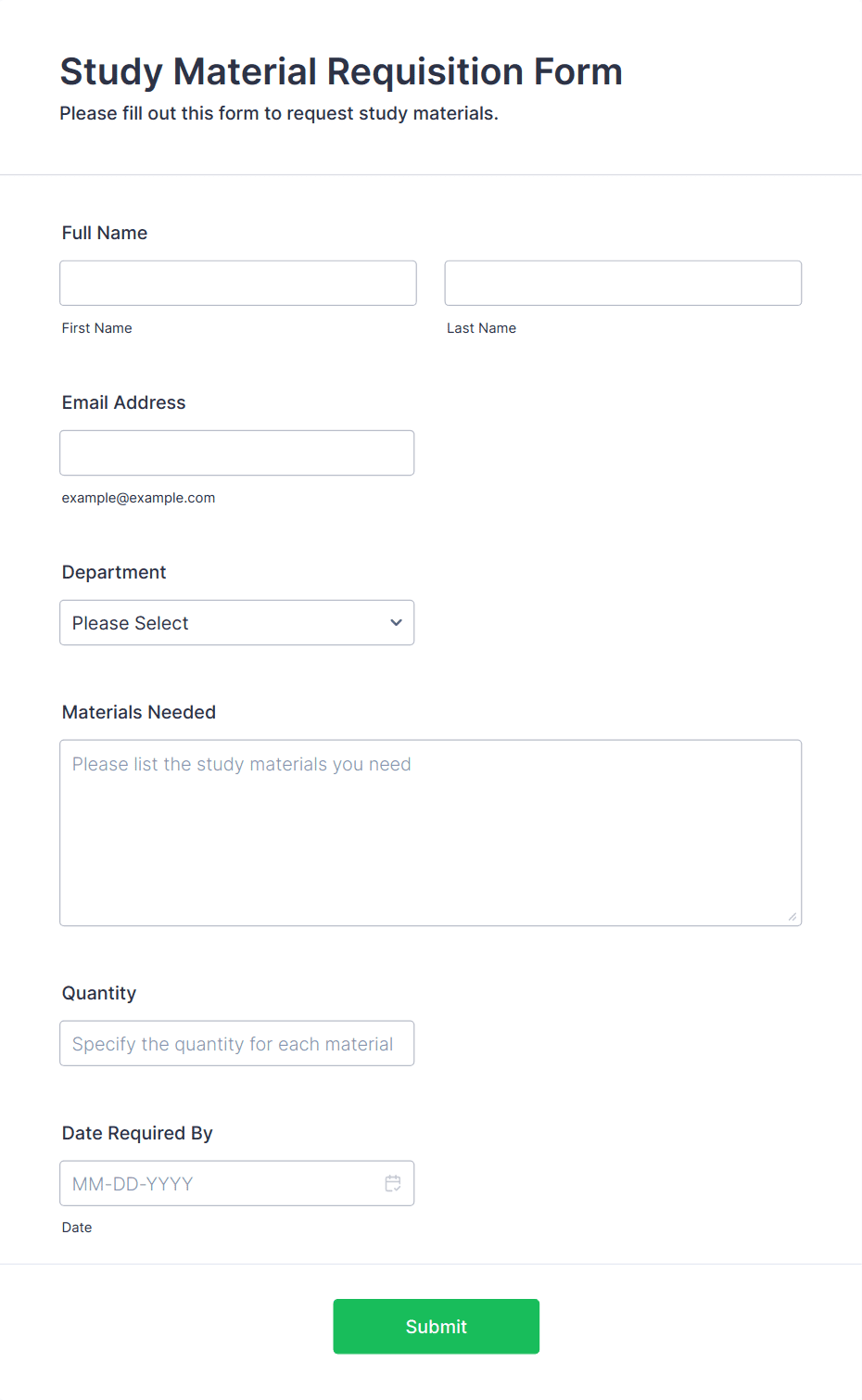Submit the requisition form

pos(437,1327)
